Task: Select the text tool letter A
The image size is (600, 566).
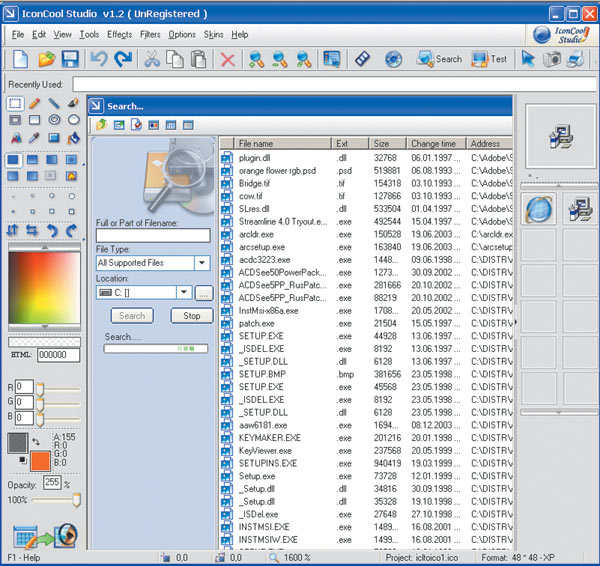Action: (16, 138)
